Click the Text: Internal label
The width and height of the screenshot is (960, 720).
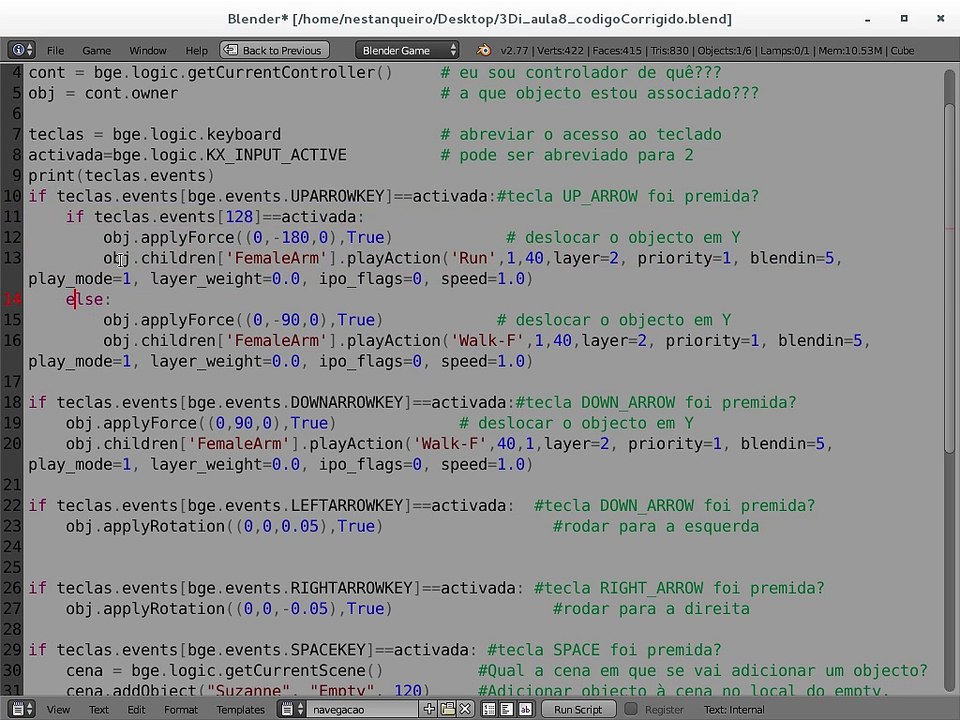[x=733, y=710]
